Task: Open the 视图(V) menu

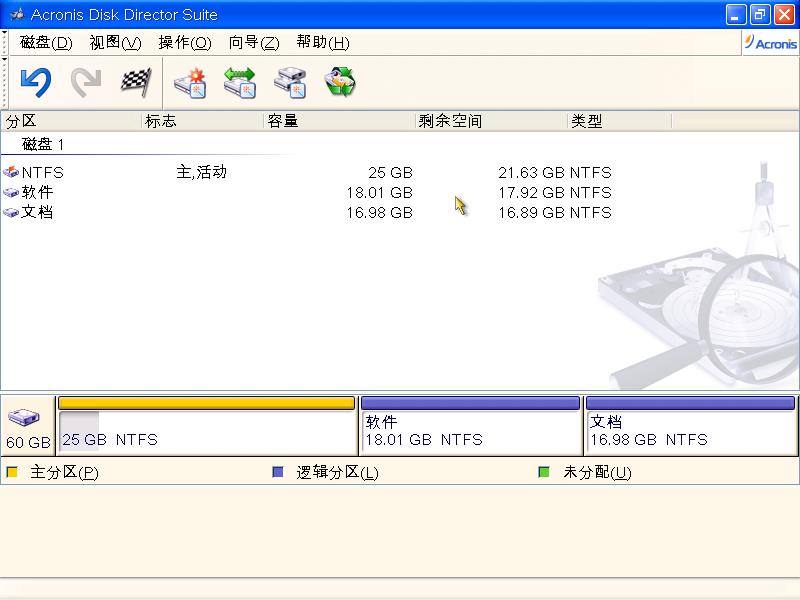Action: [115, 42]
